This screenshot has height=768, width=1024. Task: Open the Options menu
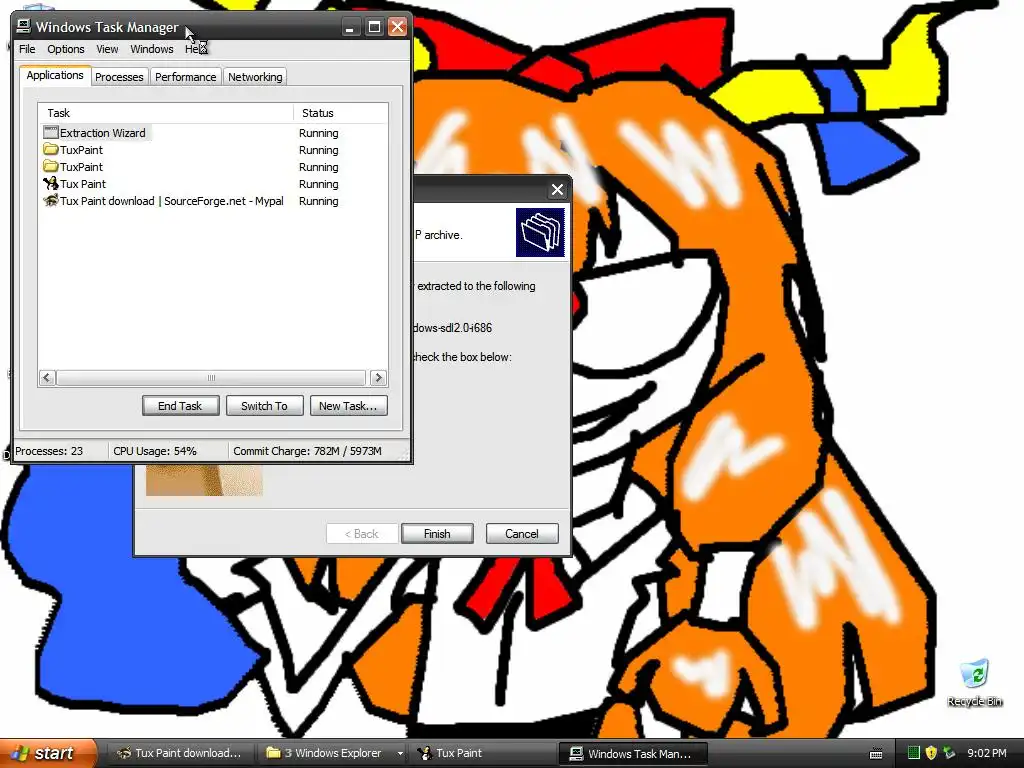pos(65,49)
